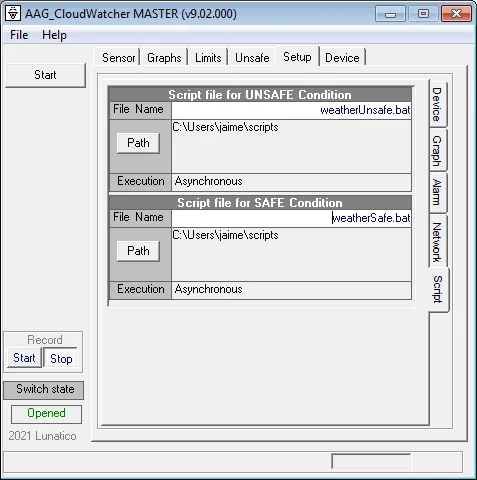Click the weatherSafe.bat file name field
The image size is (477, 480).
click(291, 218)
